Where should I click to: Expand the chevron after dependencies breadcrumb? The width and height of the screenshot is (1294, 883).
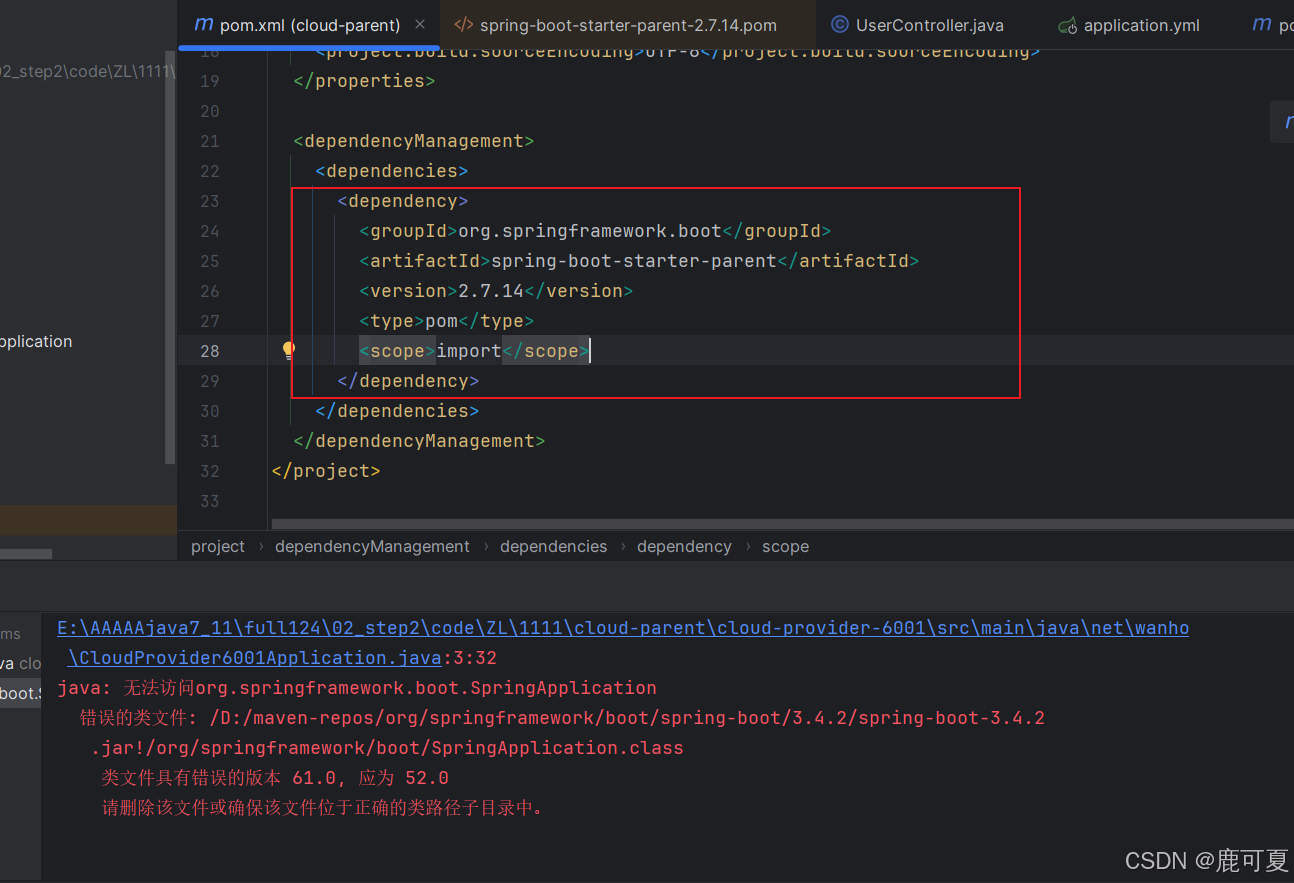coord(624,546)
